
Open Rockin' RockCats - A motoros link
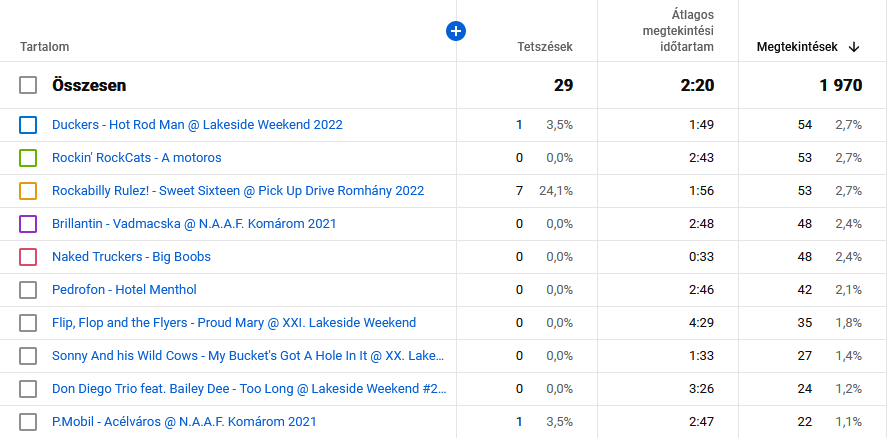pyautogui.click(x=137, y=158)
